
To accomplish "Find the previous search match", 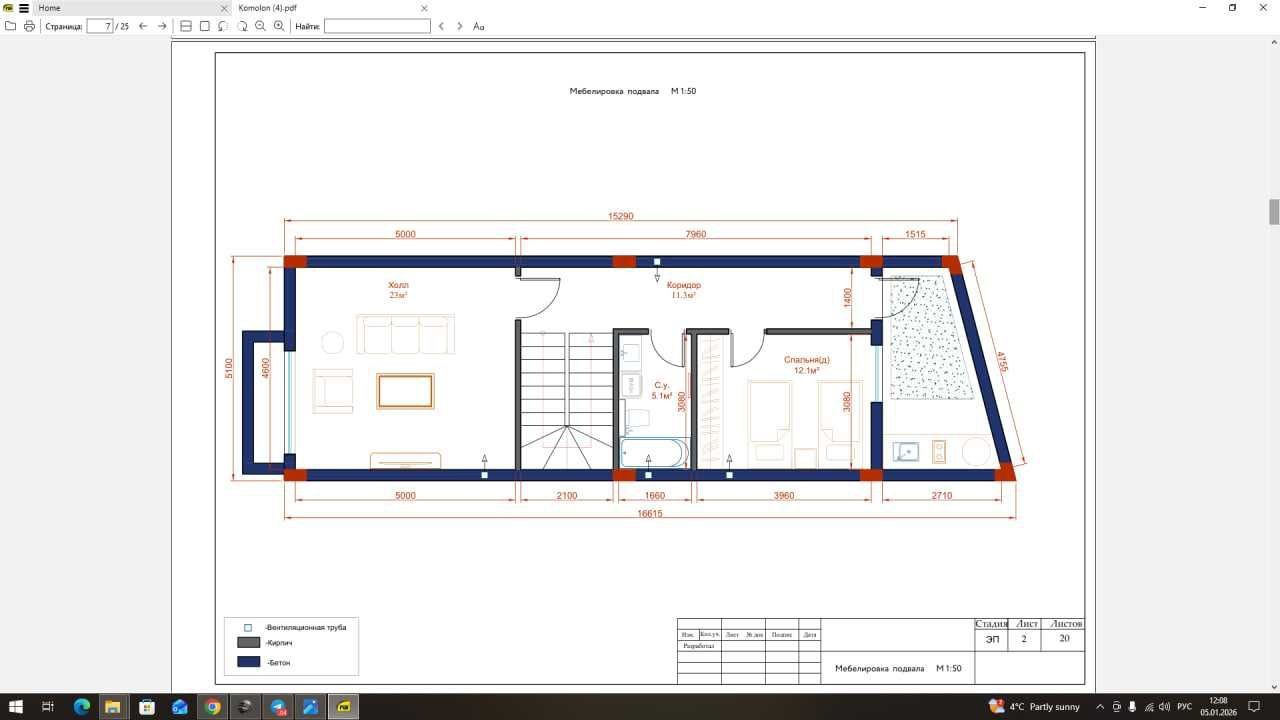I will pos(441,26).
